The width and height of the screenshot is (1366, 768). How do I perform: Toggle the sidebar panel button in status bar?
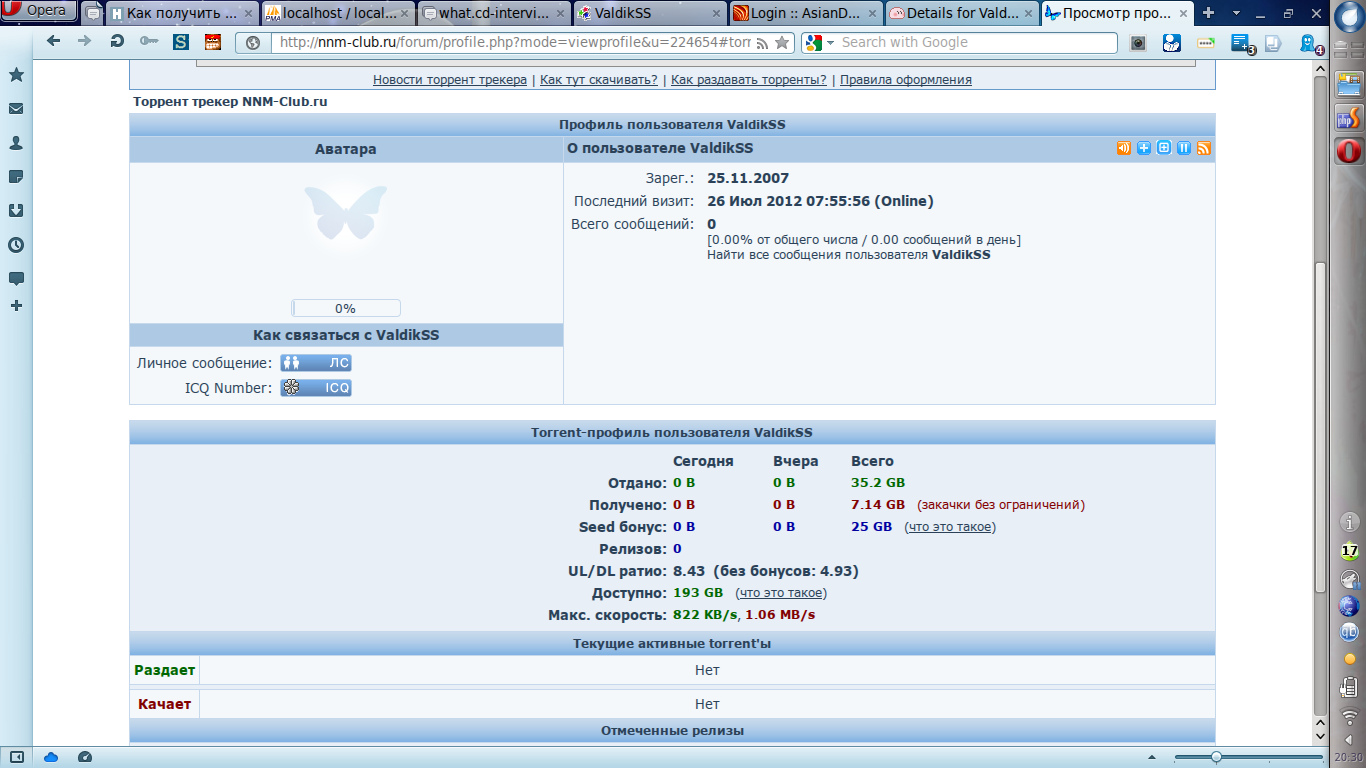pos(16,757)
